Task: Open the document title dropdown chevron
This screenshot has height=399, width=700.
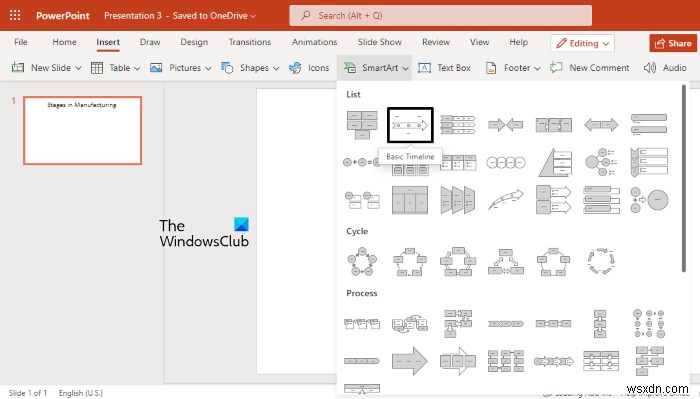Action: click(x=253, y=16)
